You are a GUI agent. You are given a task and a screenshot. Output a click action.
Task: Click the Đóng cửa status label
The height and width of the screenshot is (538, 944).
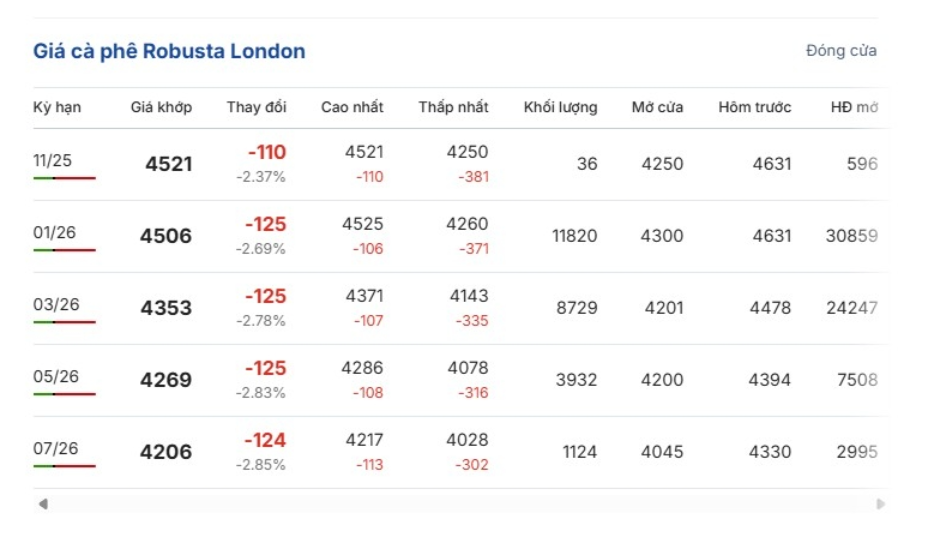841,51
